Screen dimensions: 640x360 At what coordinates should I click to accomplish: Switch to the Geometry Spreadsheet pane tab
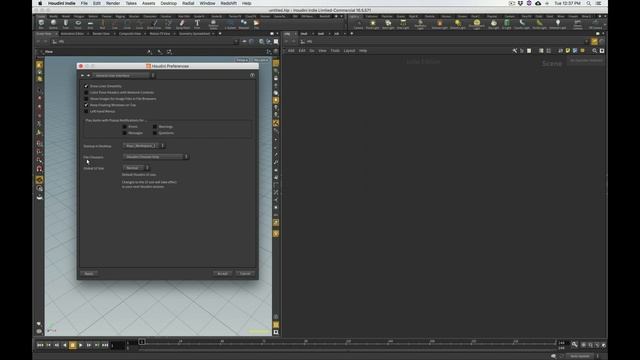tap(194, 33)
